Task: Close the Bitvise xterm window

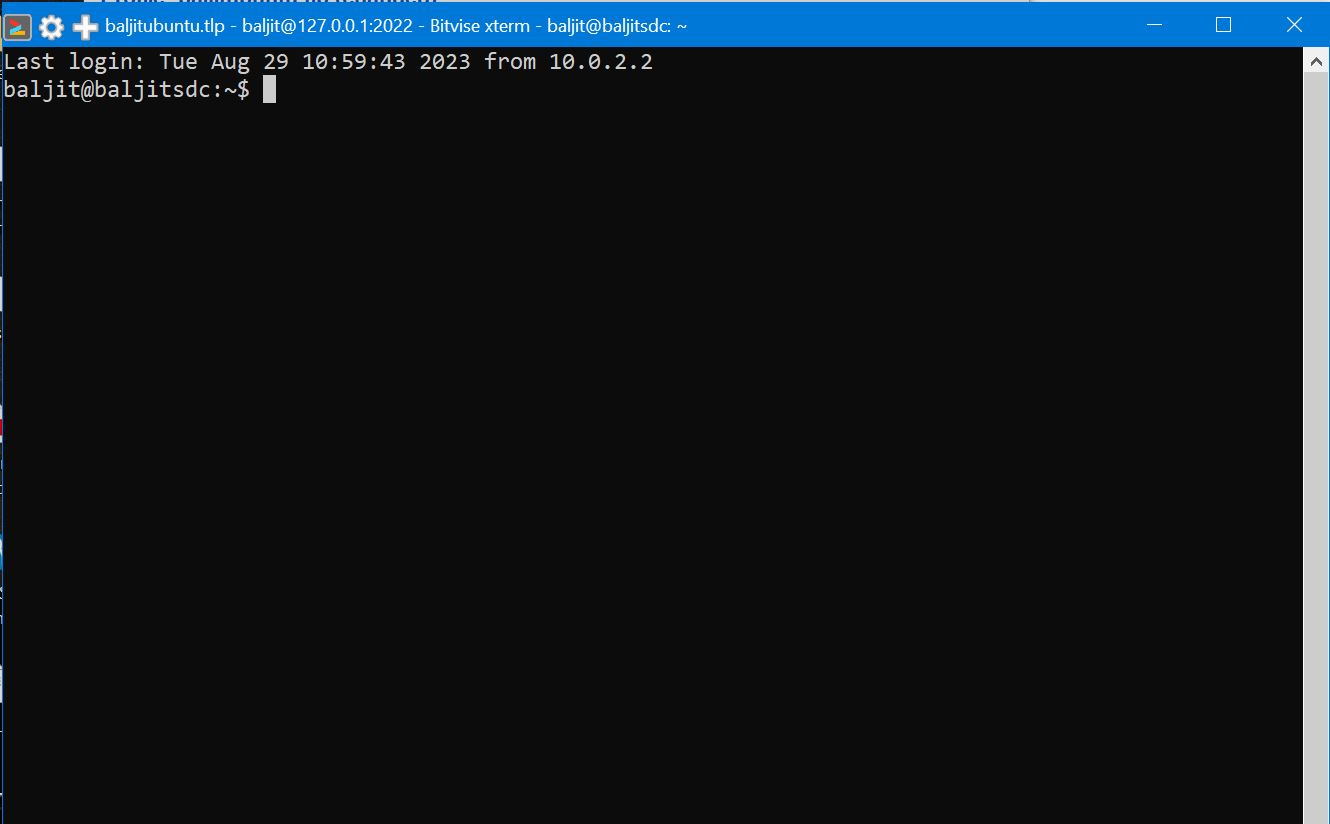Action: [x=1293, y=25]
